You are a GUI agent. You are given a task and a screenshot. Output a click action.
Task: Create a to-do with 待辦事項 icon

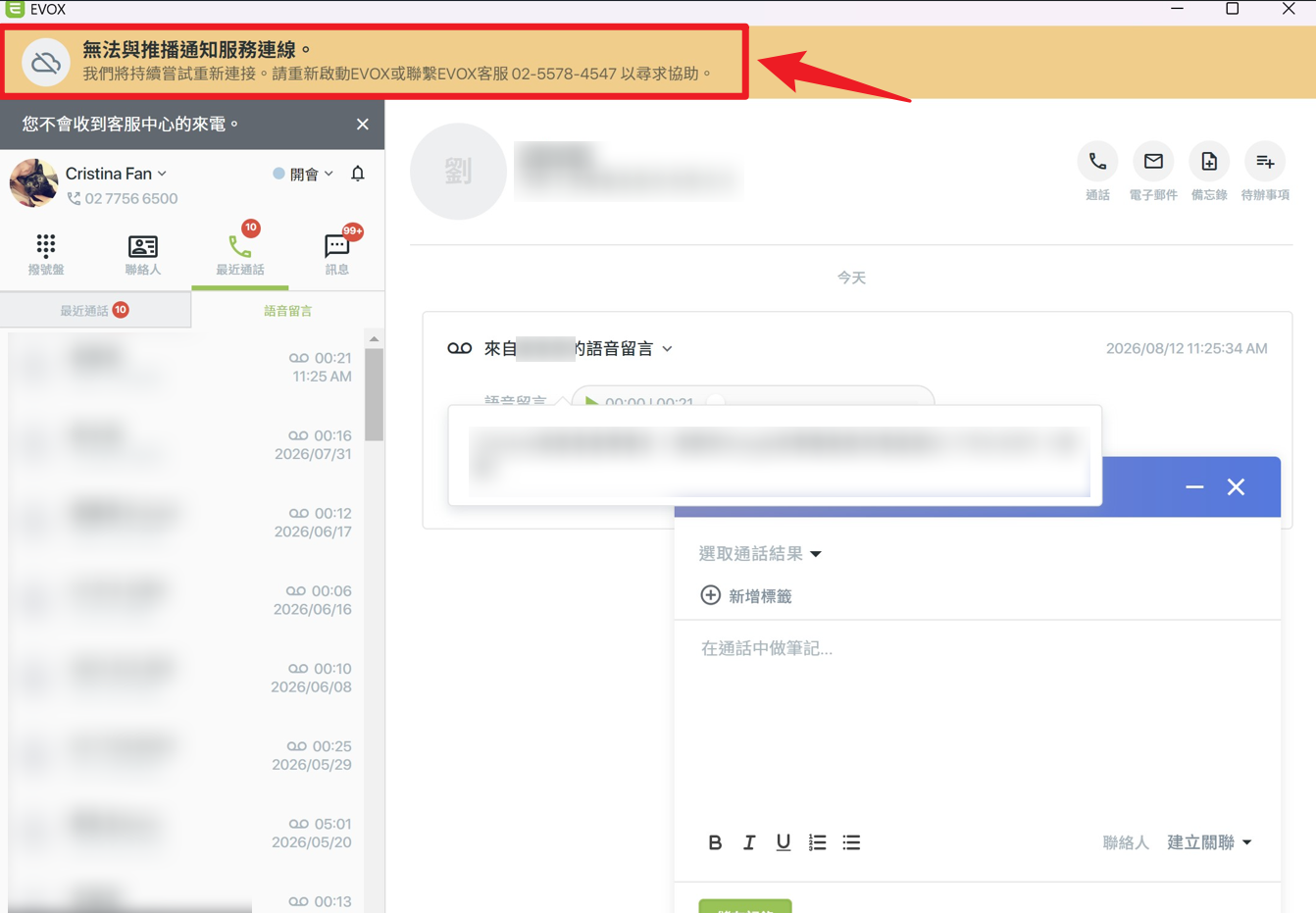tap(1265, 162)
